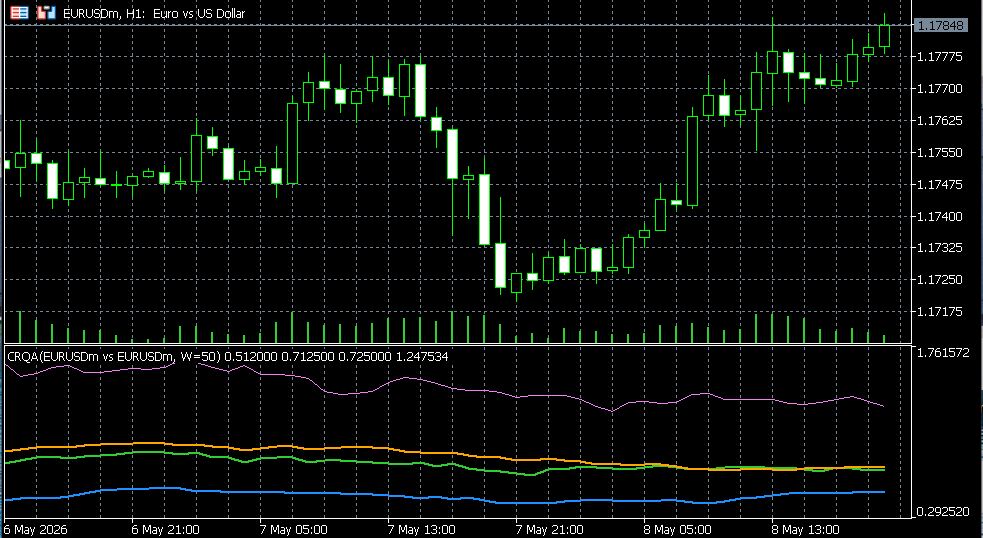
Task: Toggle the One Click Trading panel icon
Action: [46, 13]
